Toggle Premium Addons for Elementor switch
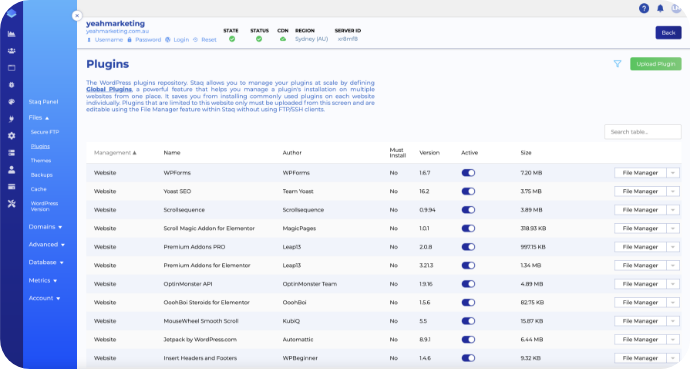This screenshot has height=369, width=690. (x=468, y=265)
